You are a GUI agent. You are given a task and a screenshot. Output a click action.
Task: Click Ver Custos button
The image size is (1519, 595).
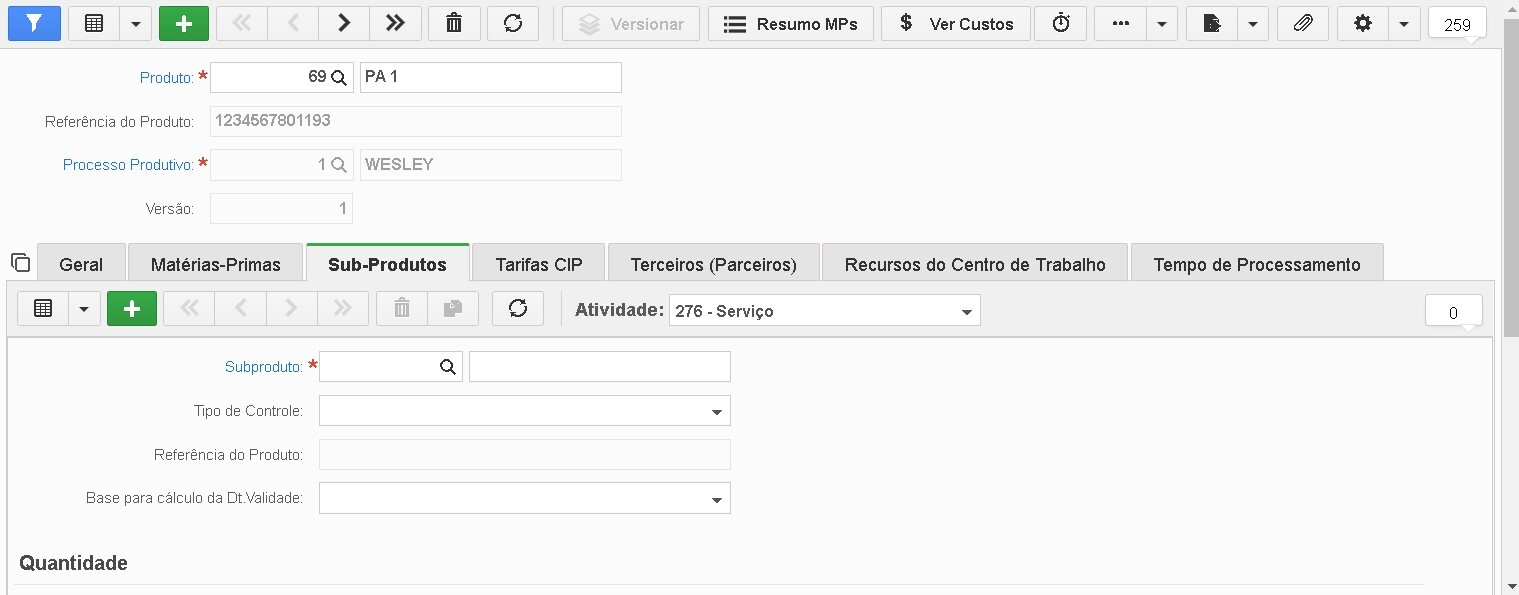coord(956,23)
